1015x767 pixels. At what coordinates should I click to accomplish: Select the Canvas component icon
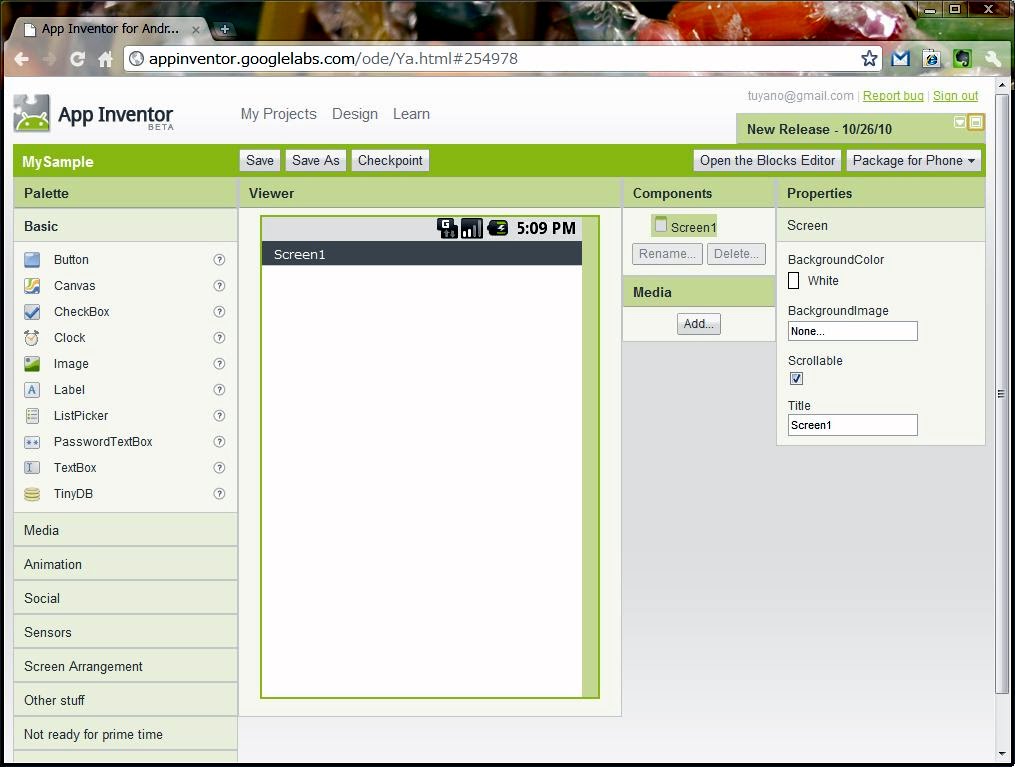pyautogui.click(x=32, y=286)
